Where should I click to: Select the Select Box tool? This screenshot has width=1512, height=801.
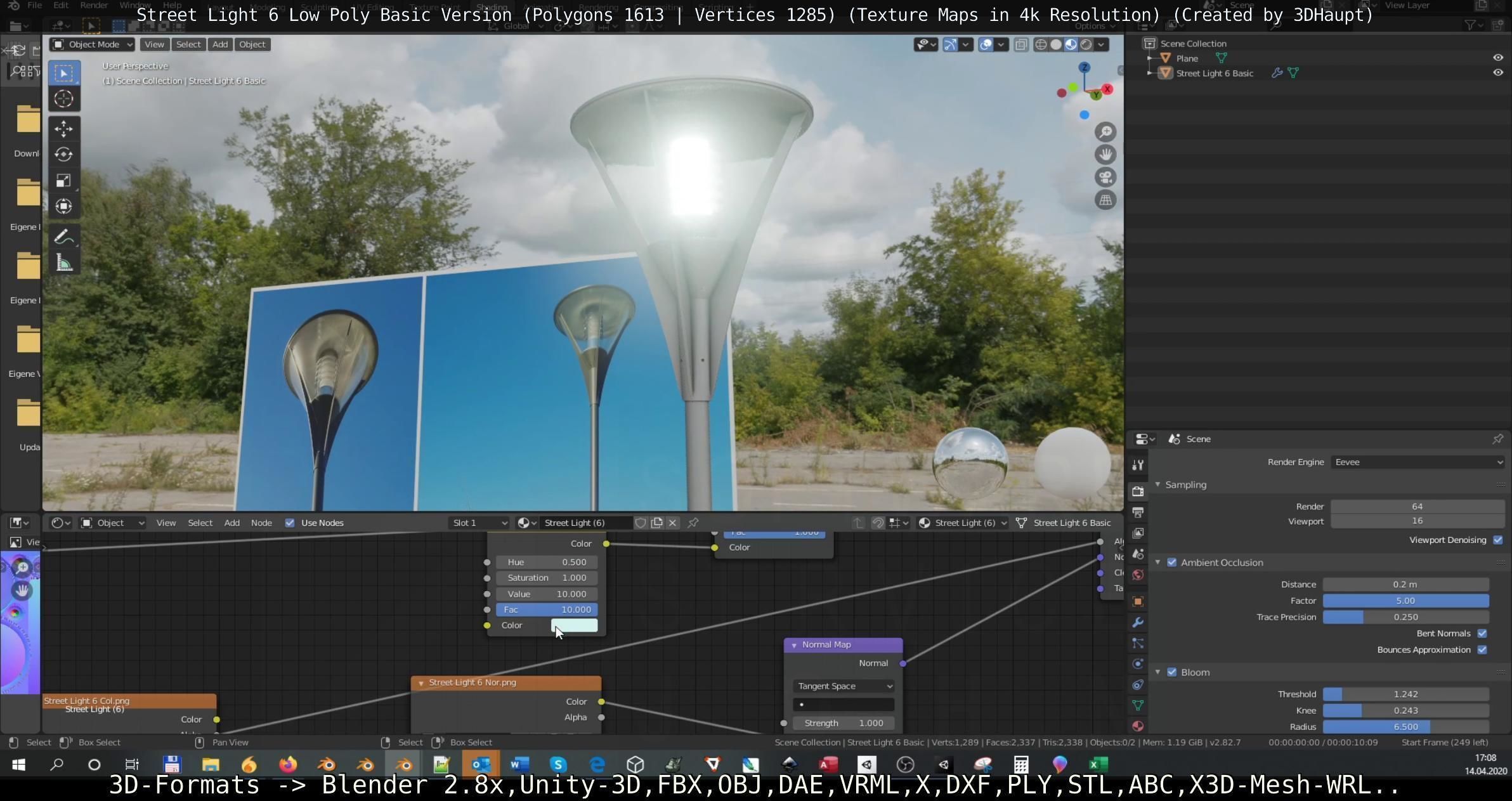tap(63, 73)
